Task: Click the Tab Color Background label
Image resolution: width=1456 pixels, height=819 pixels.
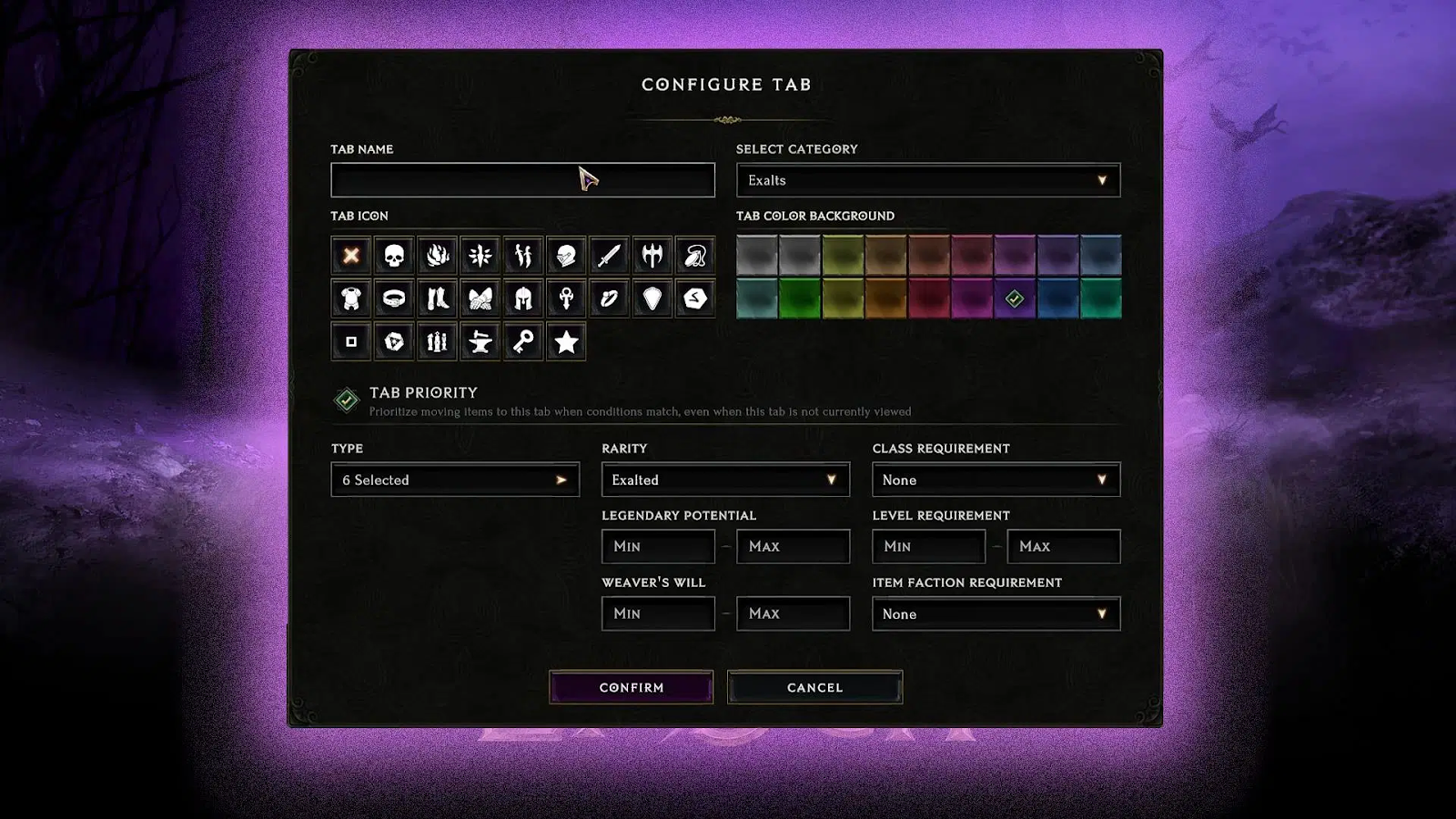Action: (815, 216)
